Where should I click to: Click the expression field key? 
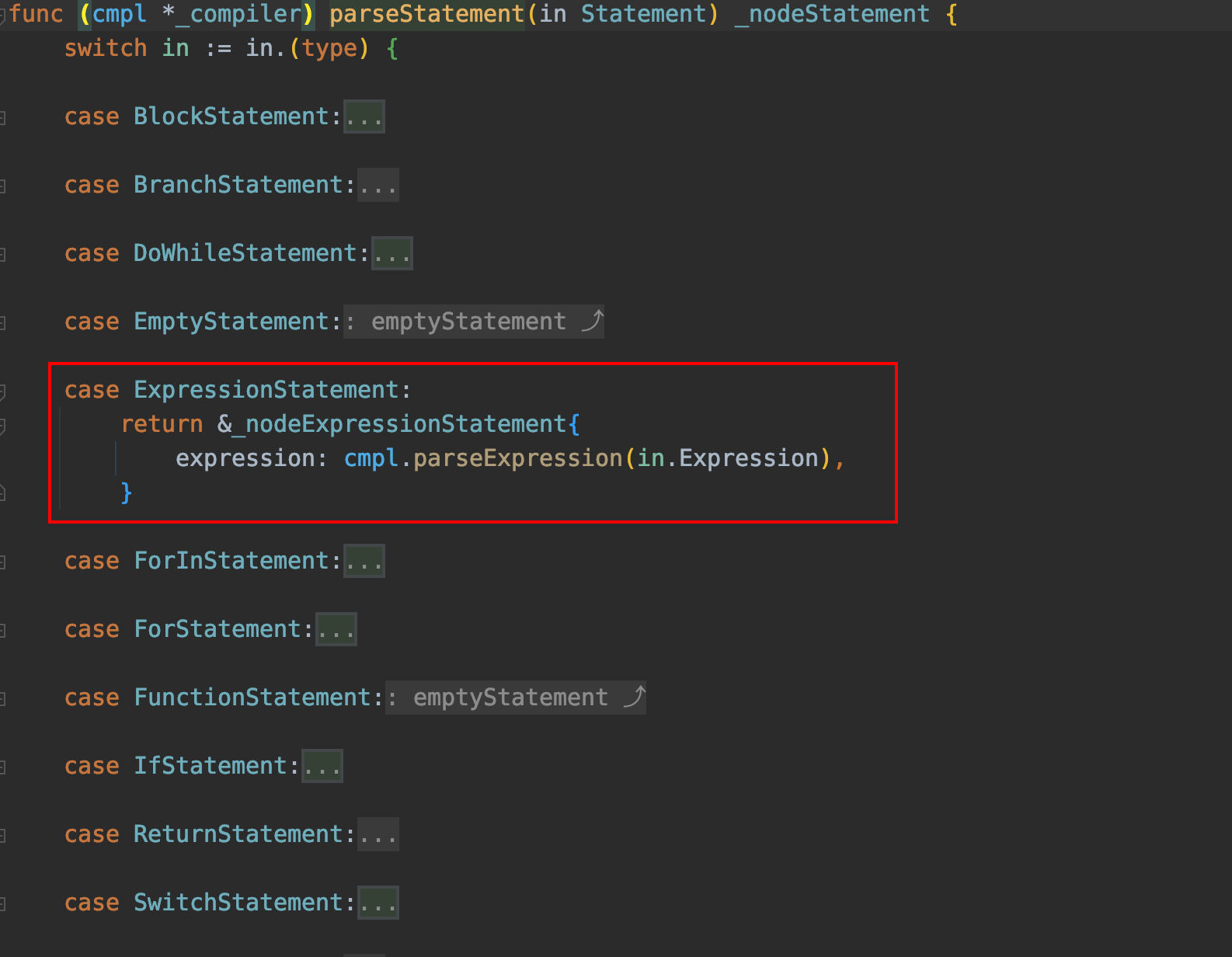[245, 458]
